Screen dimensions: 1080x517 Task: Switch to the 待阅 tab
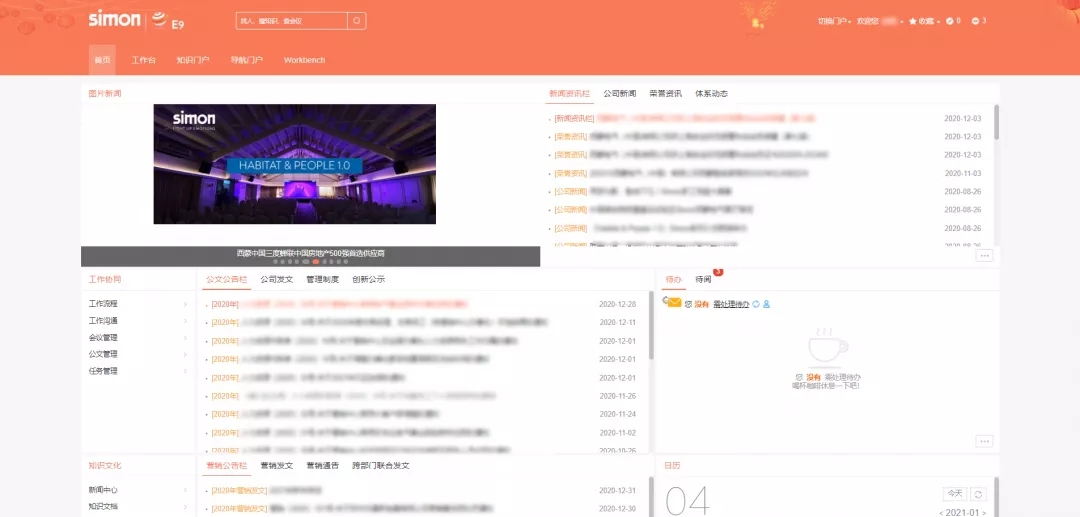pos(703,279)
